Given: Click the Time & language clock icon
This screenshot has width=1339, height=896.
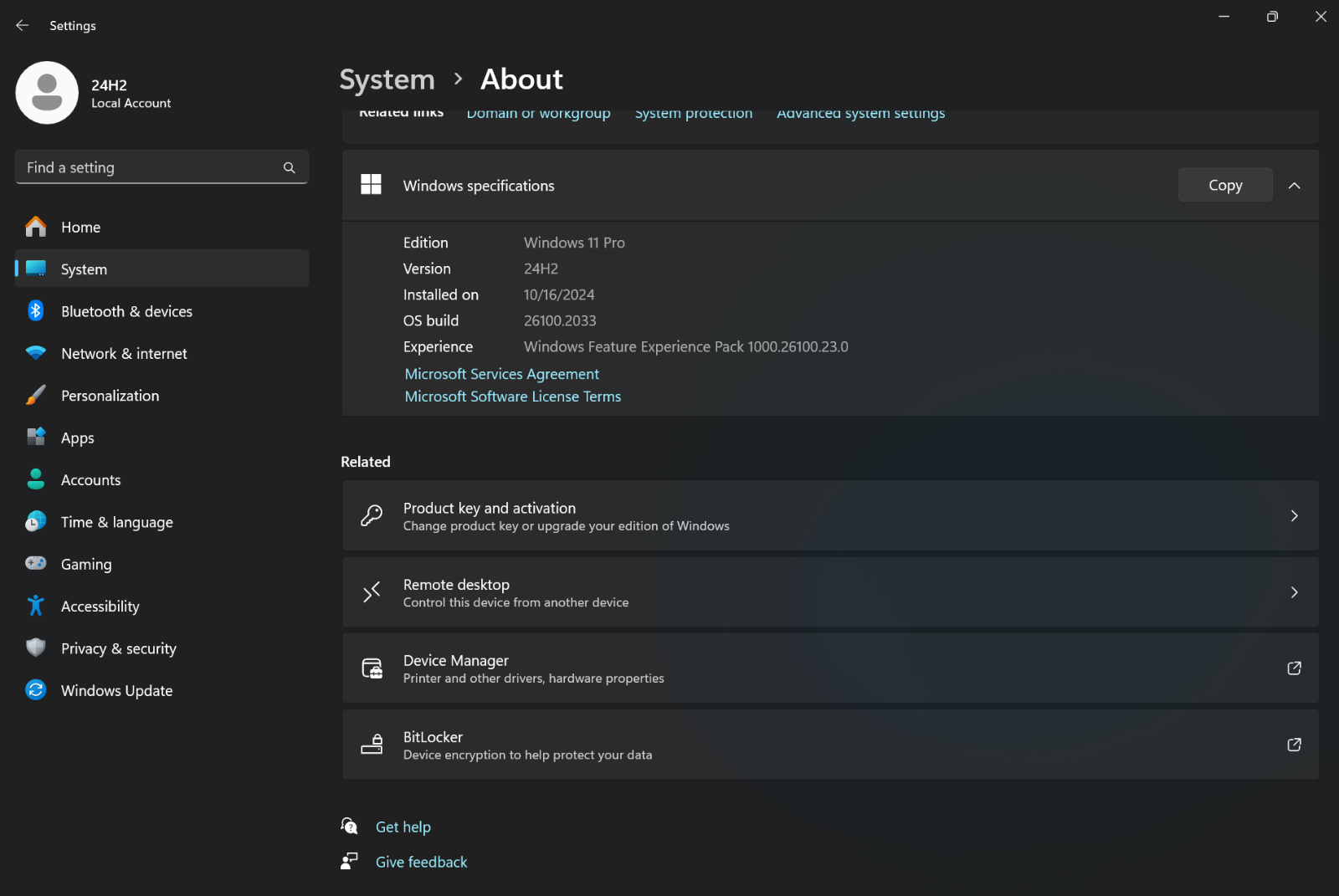Looking at the screenshot, I should [36, 521].
